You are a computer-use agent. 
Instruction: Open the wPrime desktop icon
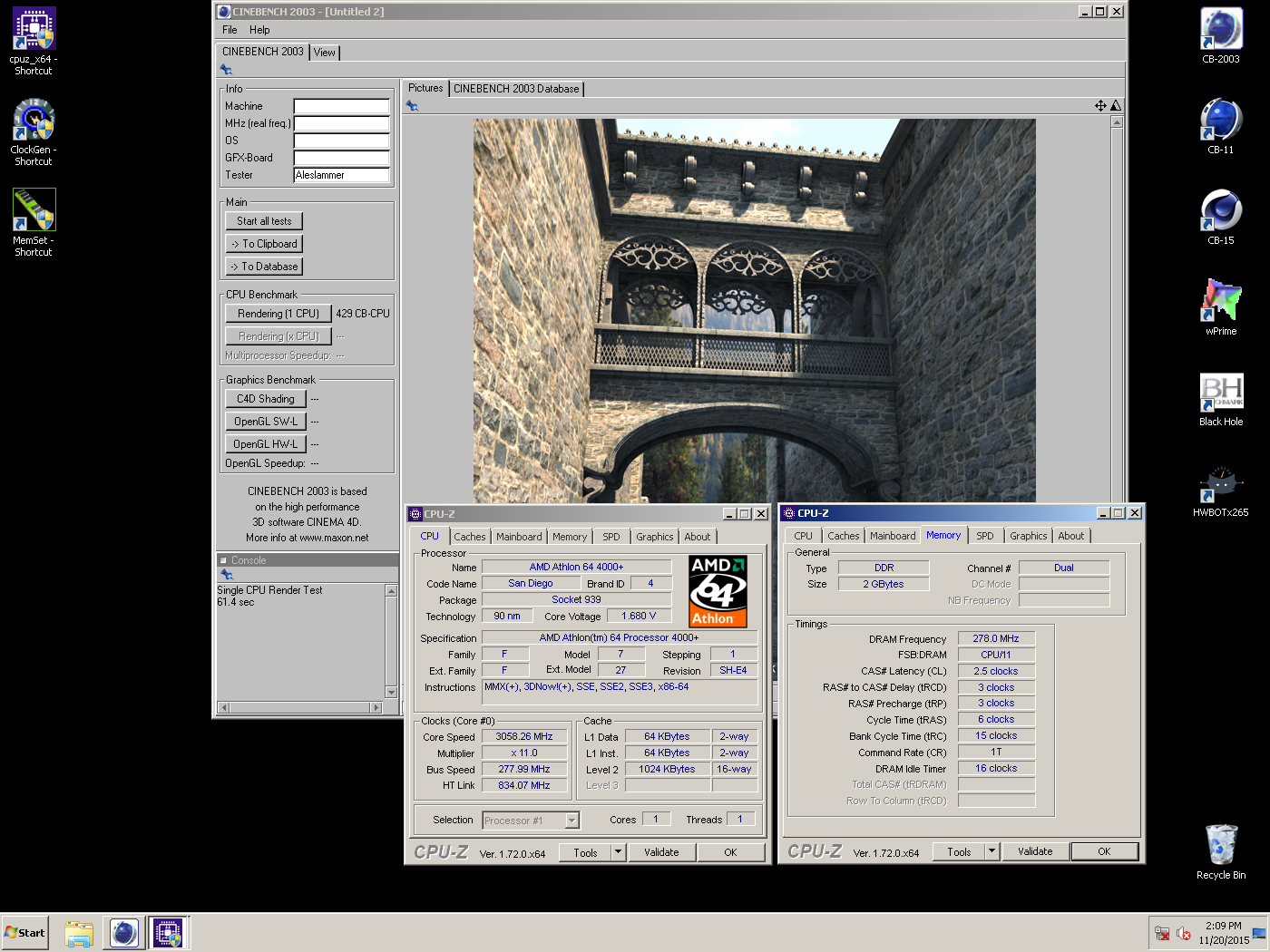pos(1221,307)
